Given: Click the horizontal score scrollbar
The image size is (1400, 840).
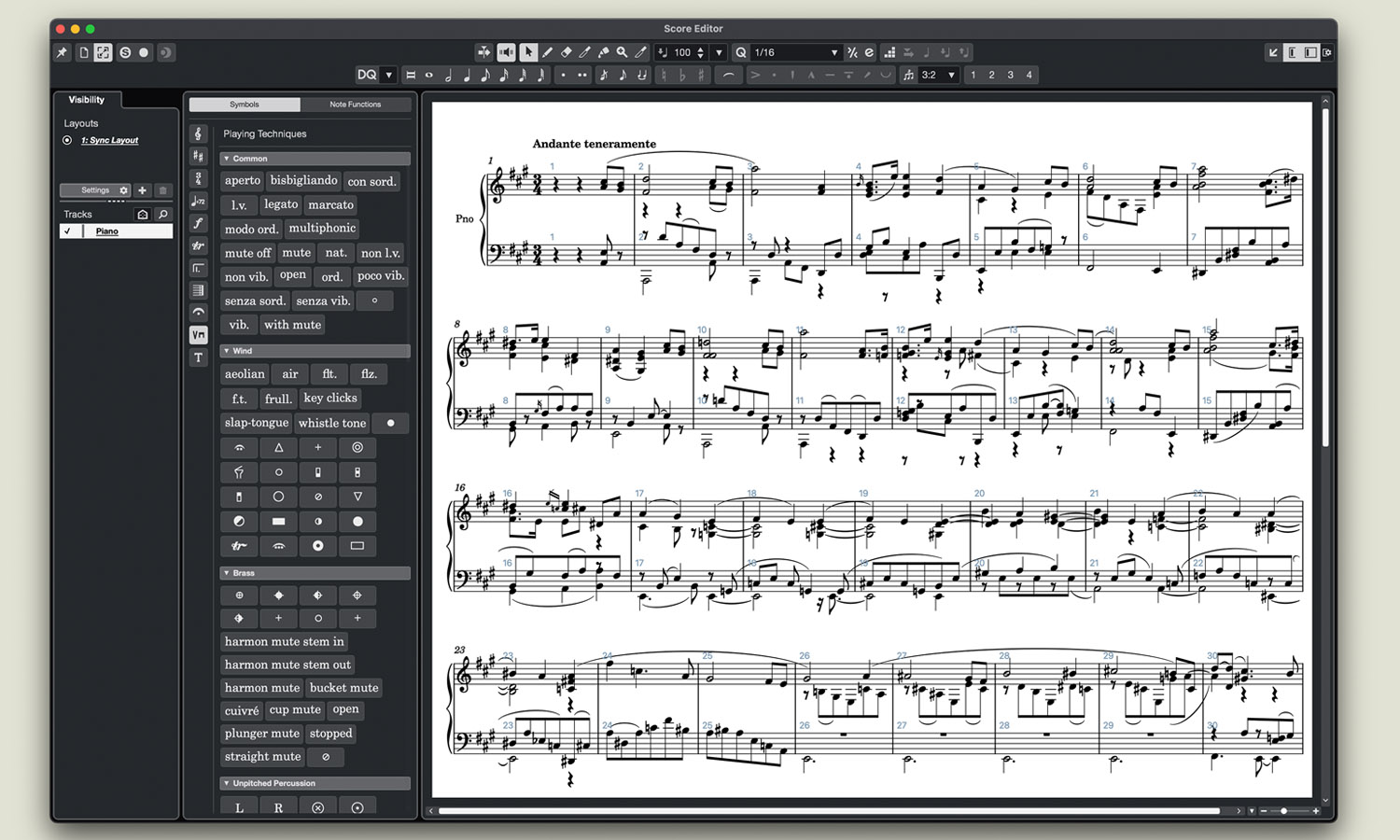Looking at the screenshot, I should pos(829,811).
